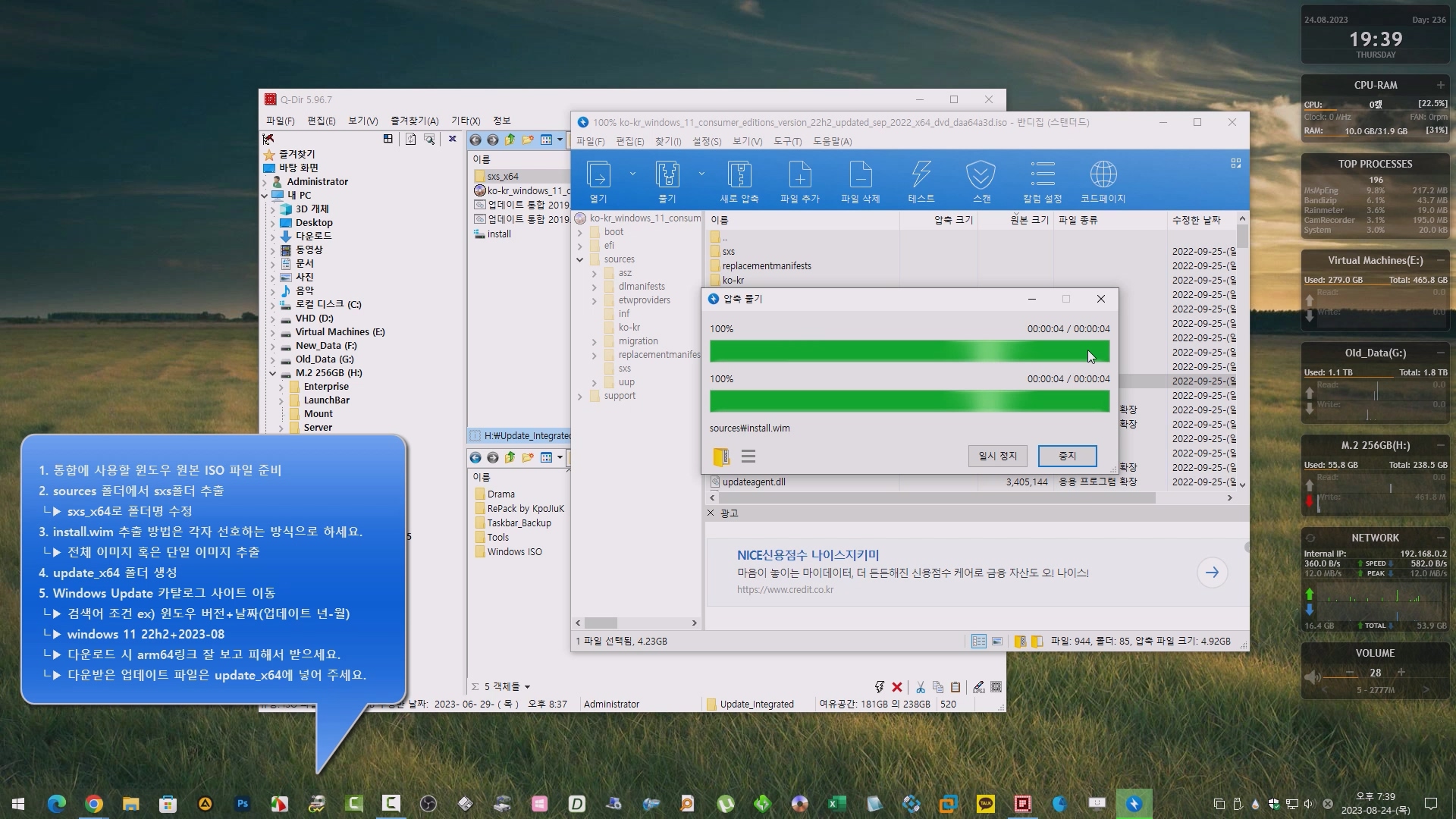Open Photoshop from the Windows taskbar
Viewport: 1456px width, 819px height.
pos(243,804)
